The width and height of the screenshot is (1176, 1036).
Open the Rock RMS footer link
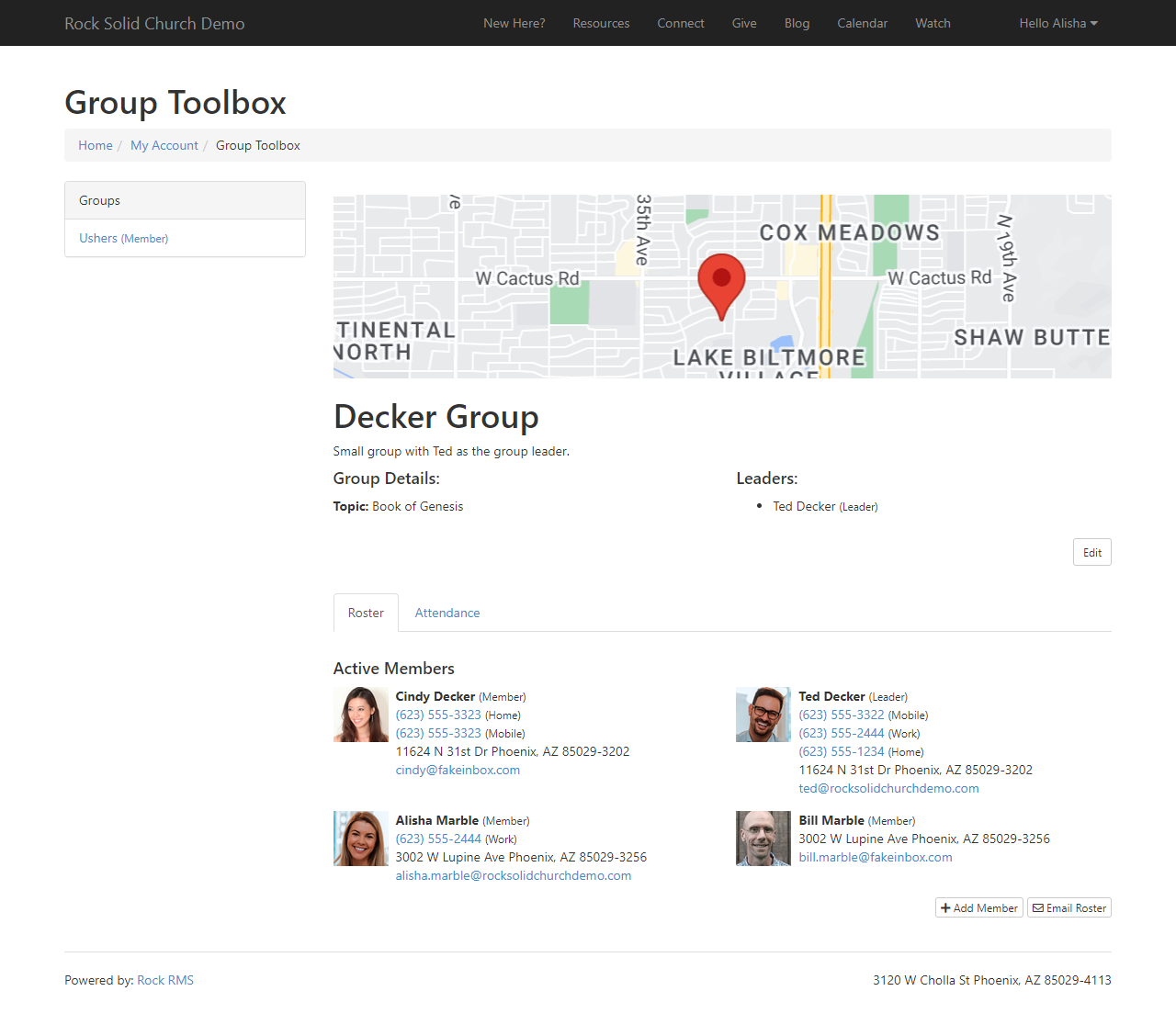coord(165,980)
